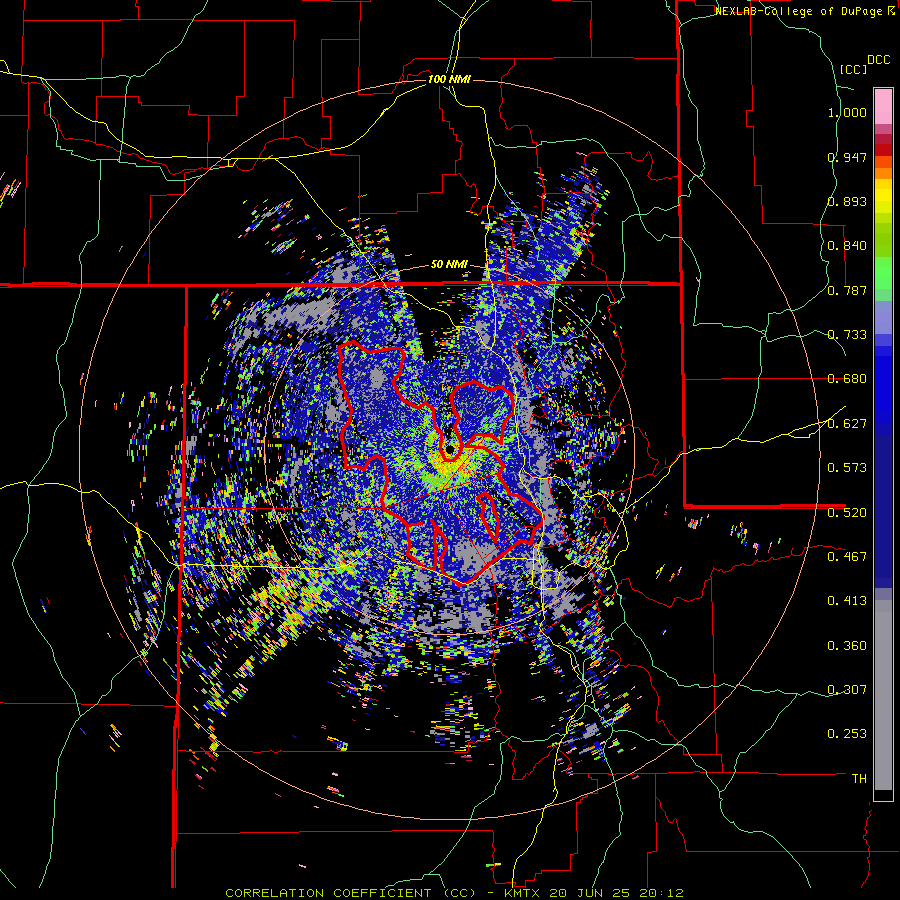900x900 pixels.
Task: Click the 0.733 legend value
Action: pos(847,335)
